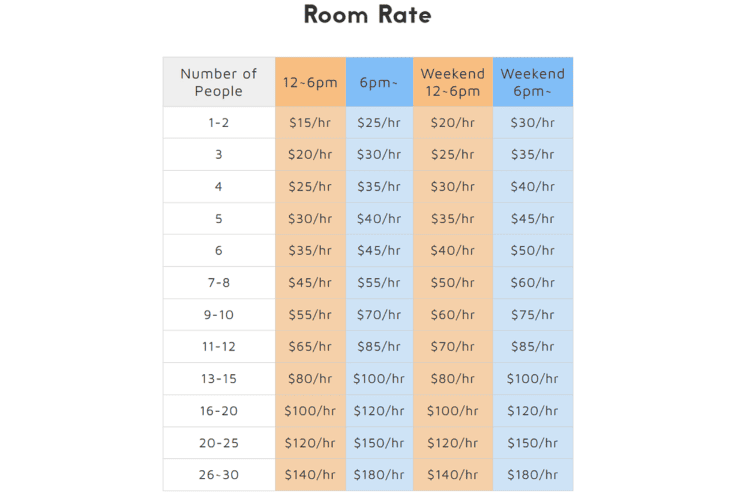
Task: Select the $35/hr weekend evening rate for 3
Action: pyautogui.click(x=533, y=155)
